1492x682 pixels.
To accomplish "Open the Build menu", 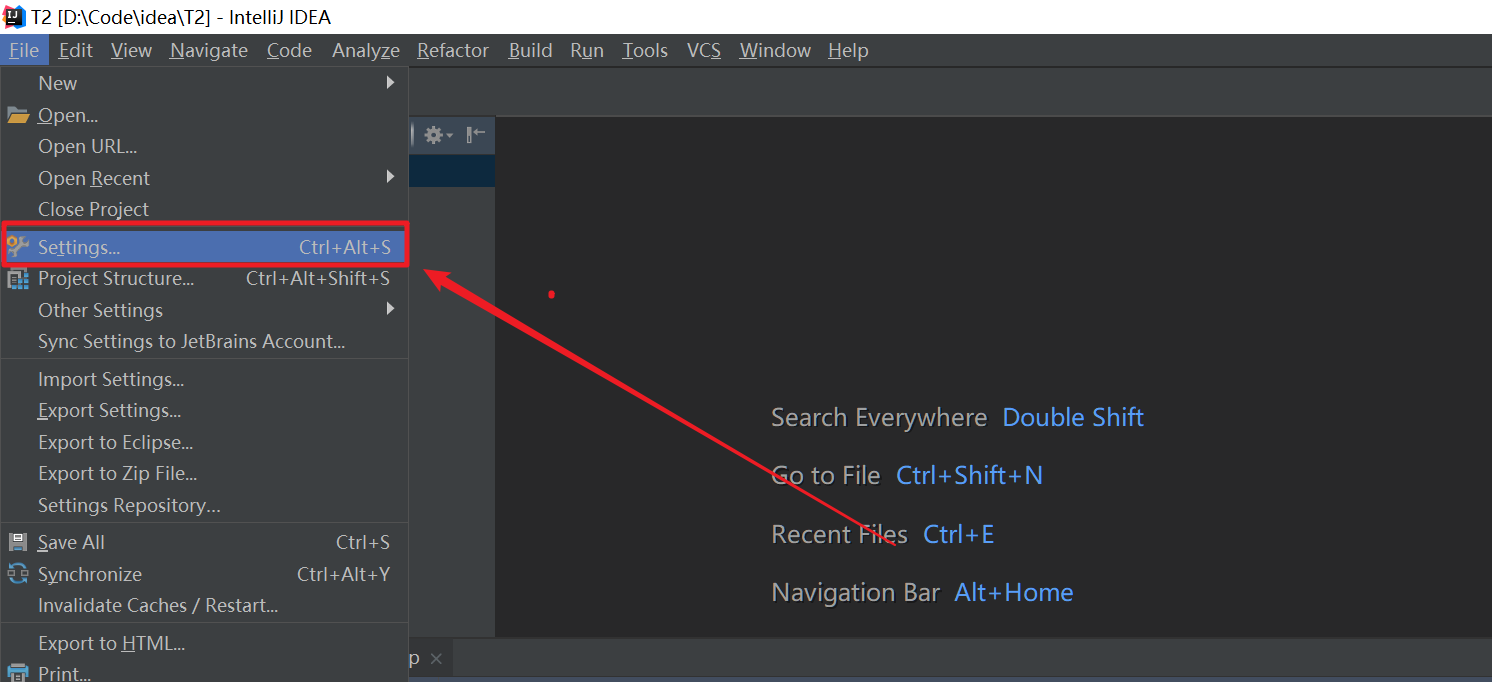I will pos(530,50).
